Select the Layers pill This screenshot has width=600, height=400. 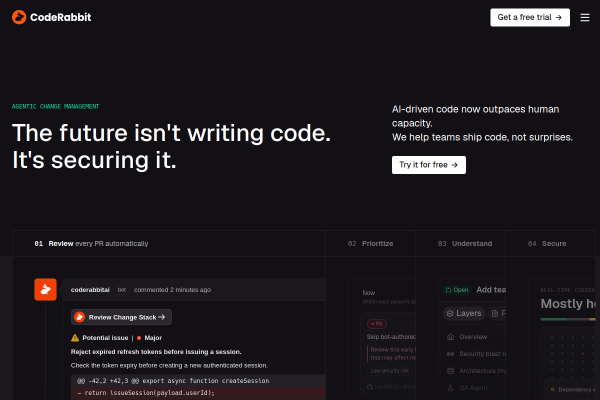(x=464, y=313)
